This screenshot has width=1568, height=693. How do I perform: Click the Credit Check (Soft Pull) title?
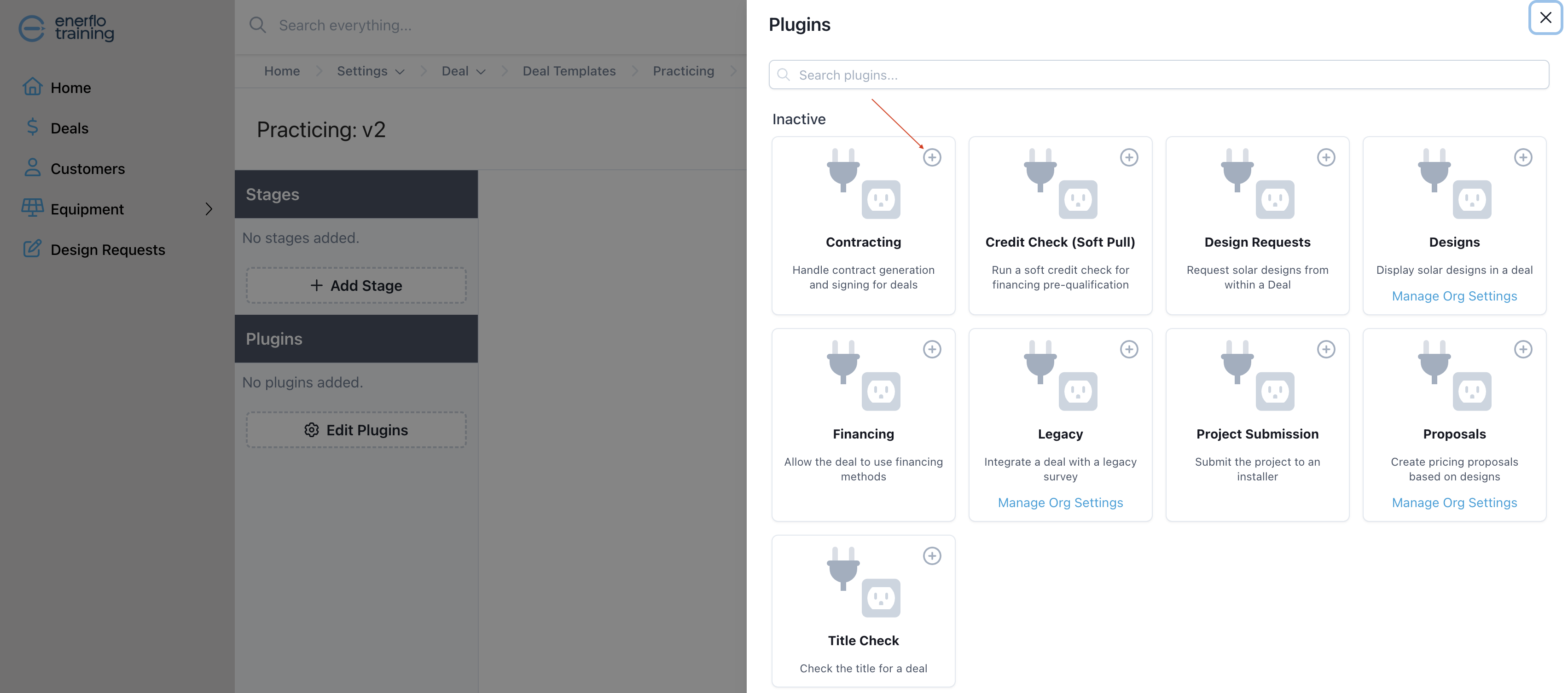(x=1060, y=242)
